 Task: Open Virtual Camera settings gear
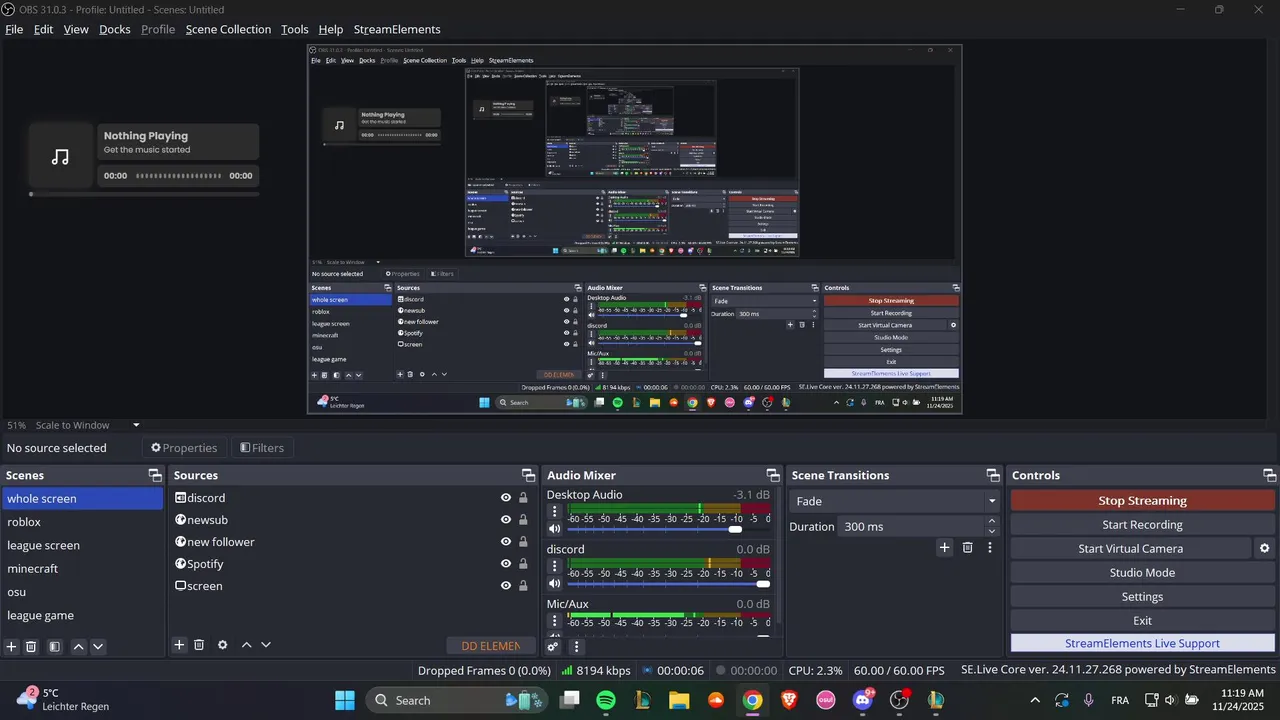tap(1264, 548)
